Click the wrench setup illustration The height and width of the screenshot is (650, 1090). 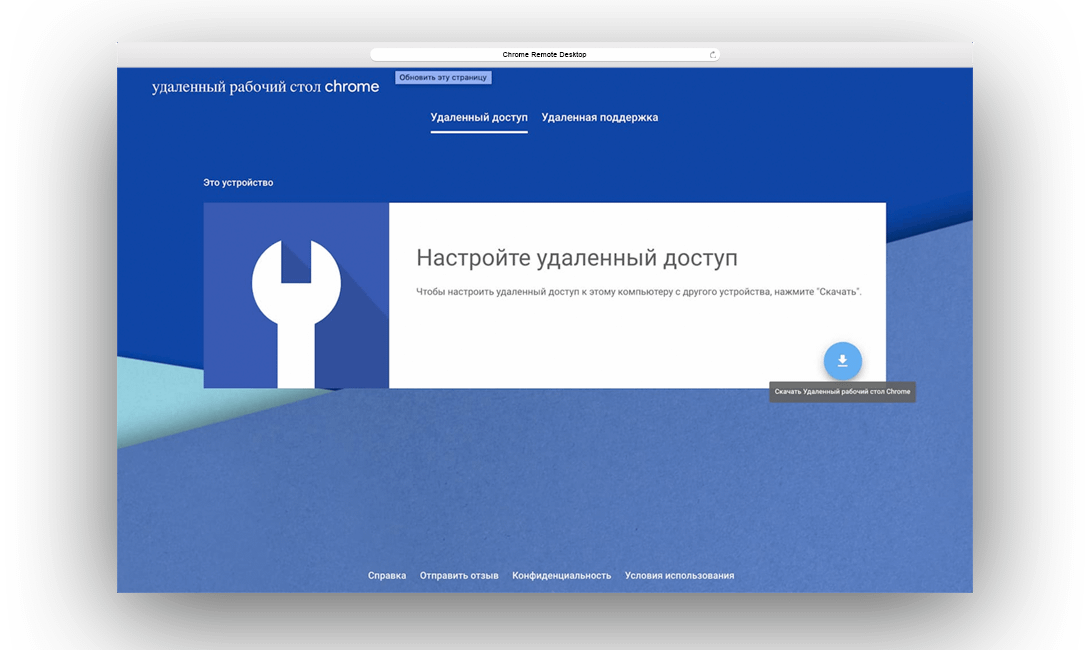tap(296, 295)
